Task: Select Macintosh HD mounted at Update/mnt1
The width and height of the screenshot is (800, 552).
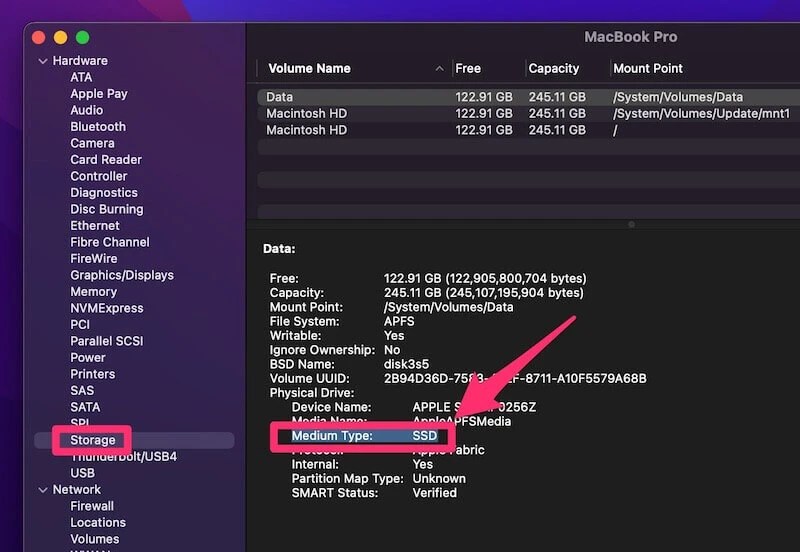Action: point(529,113)
